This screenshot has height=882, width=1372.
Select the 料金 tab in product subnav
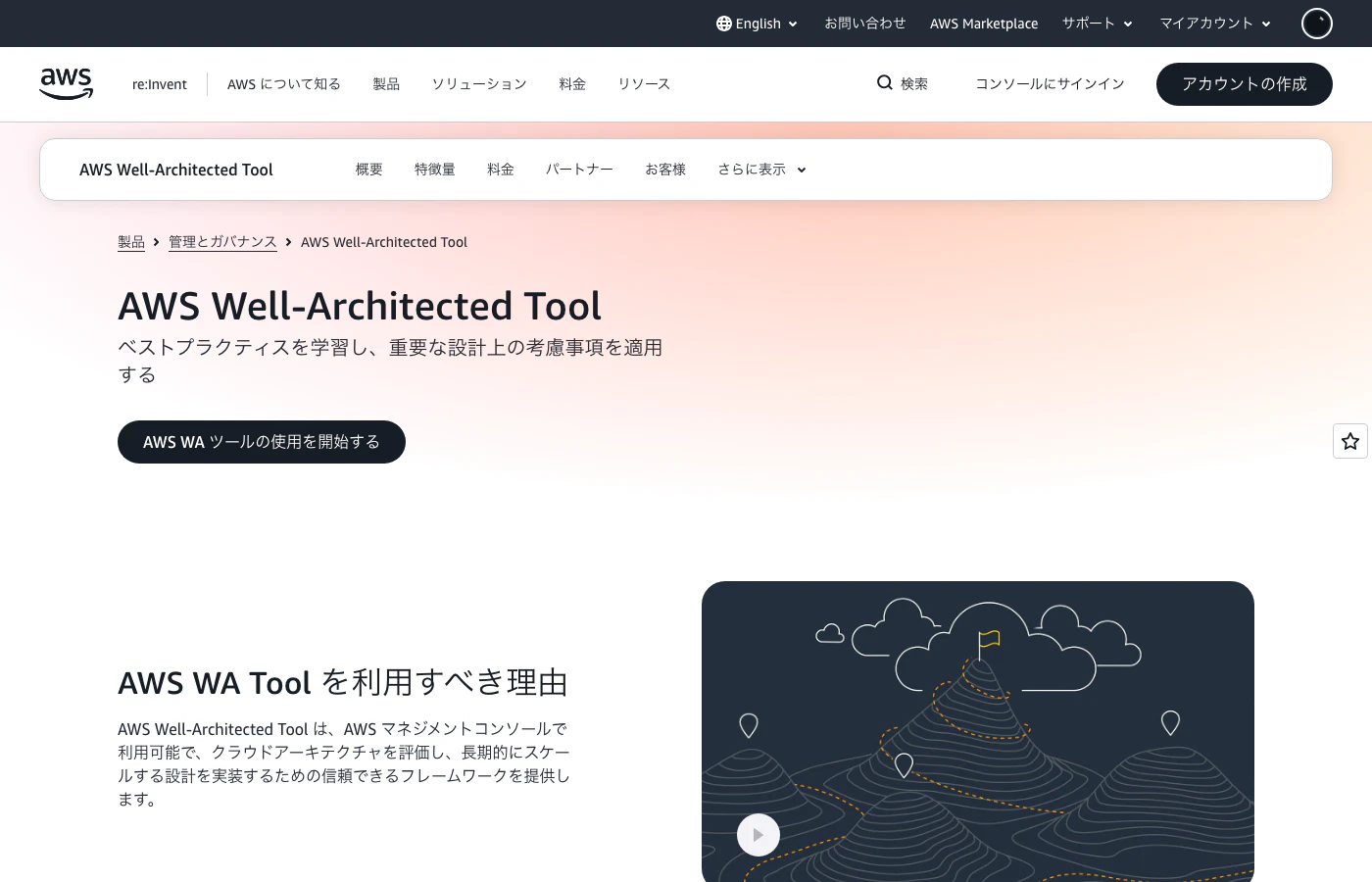tap(501, 170)
